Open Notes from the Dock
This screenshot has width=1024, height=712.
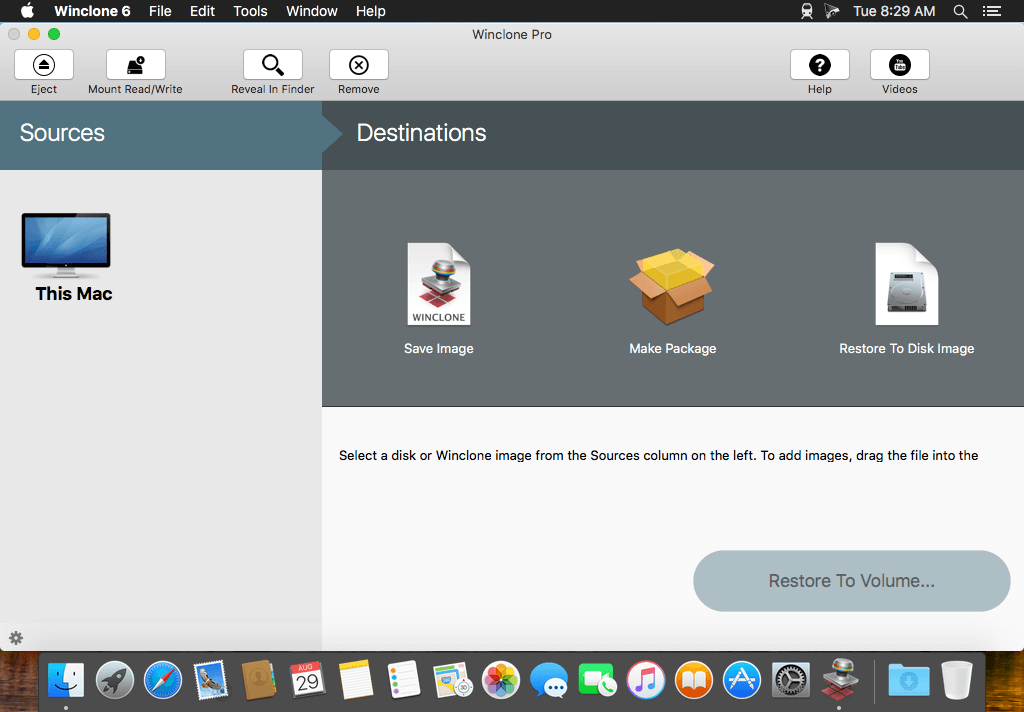[x=356, y=680]
